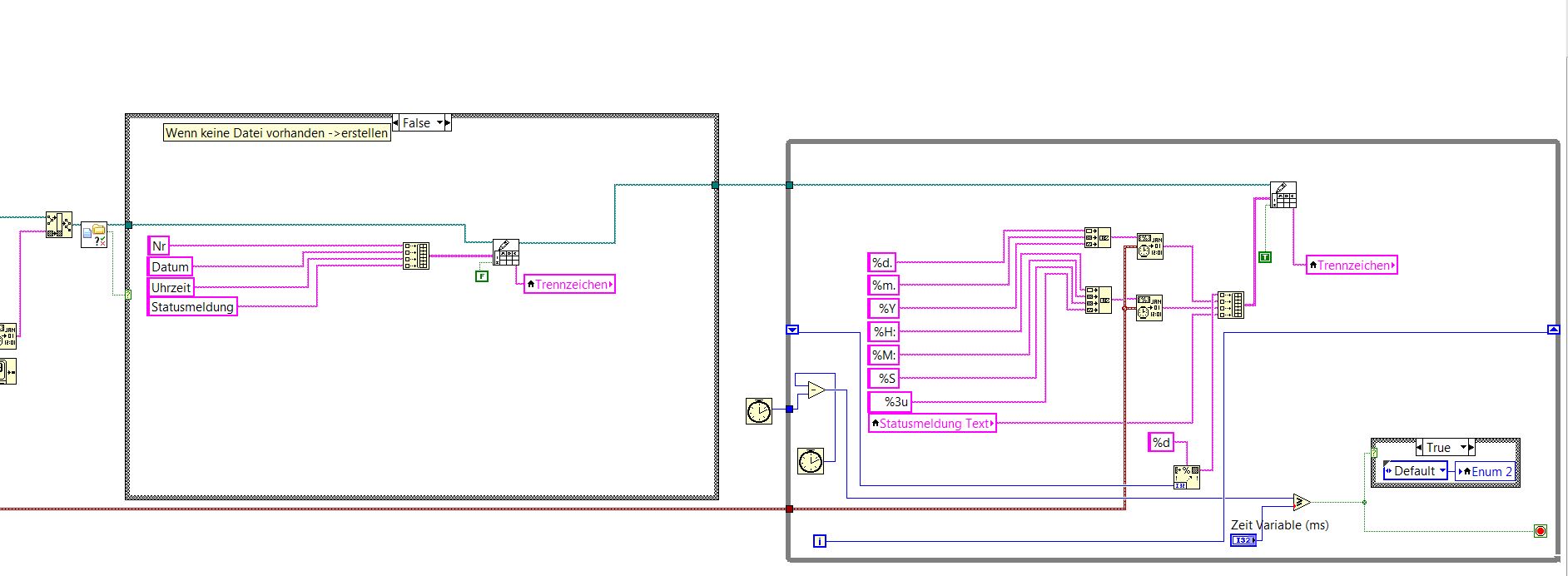Open the False case selector dropdown arrow
Viewport: 1568px width, 576px height.
(440, 123)
